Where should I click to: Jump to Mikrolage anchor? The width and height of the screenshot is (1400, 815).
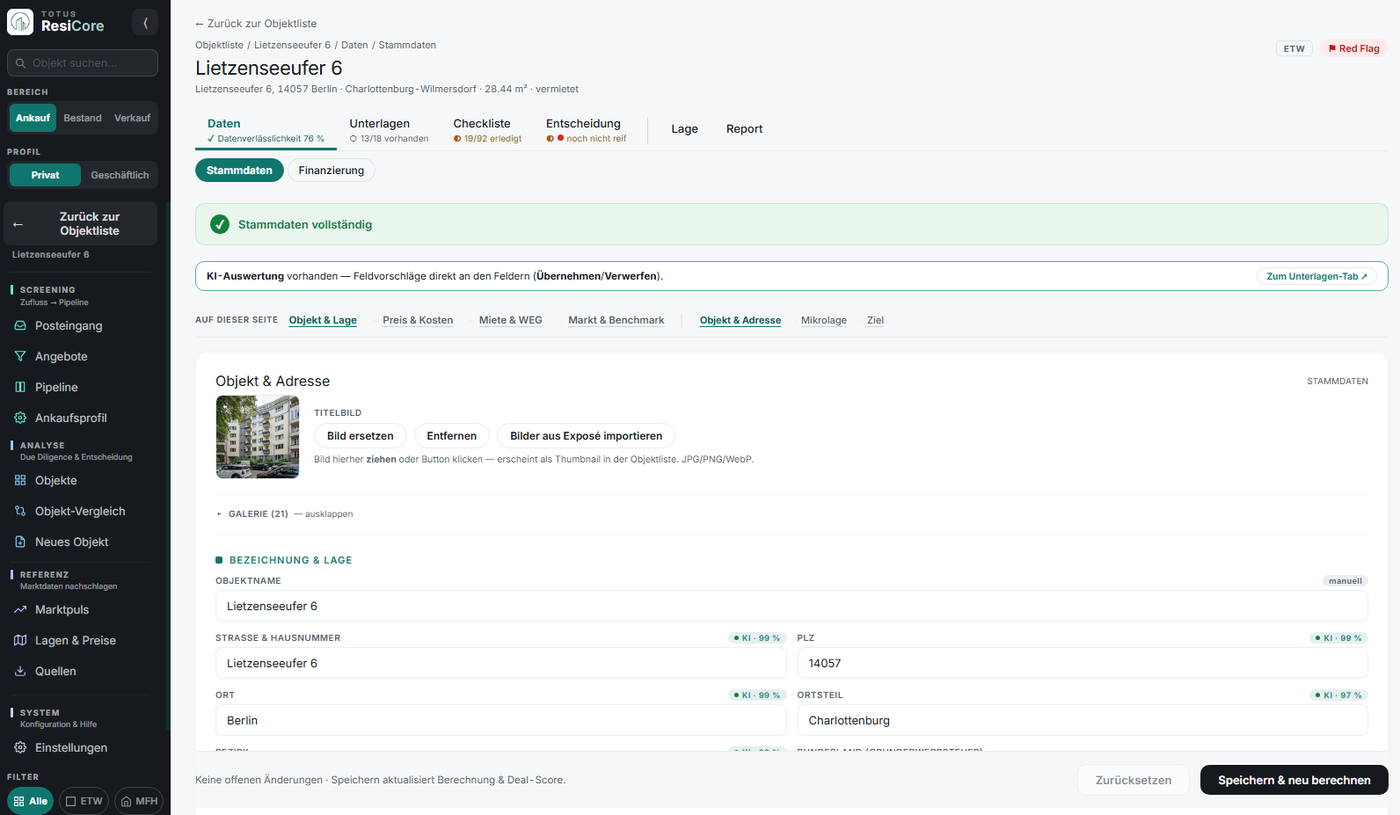click(x=824, y=320)
